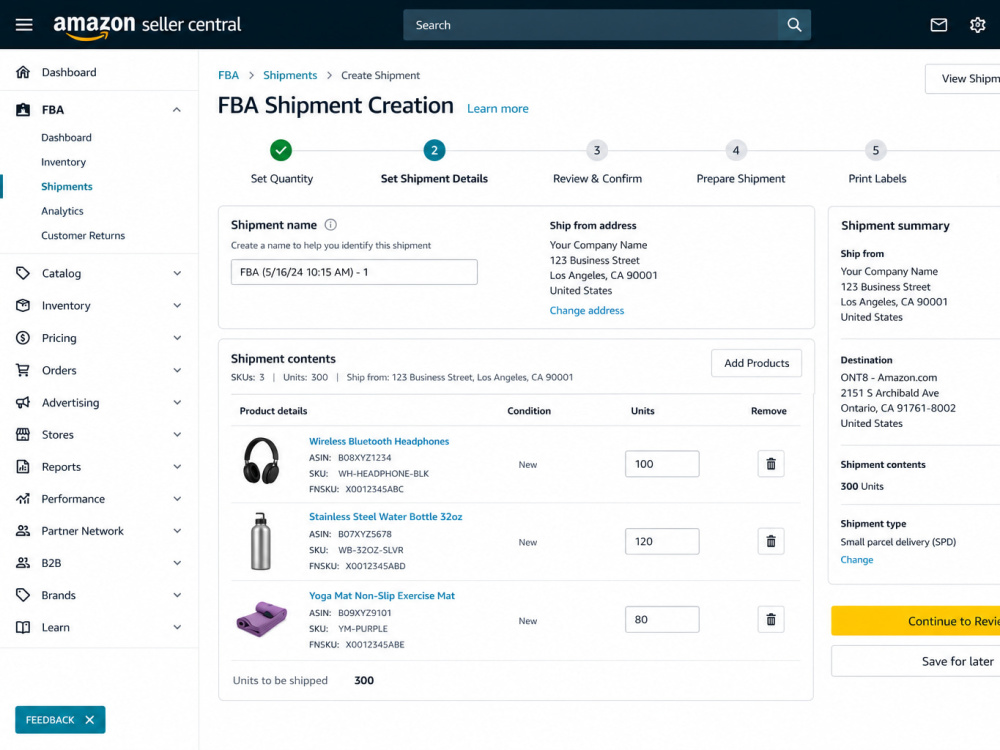
Task: Open Inventory under FBA submenu
Action: point(63,162)
